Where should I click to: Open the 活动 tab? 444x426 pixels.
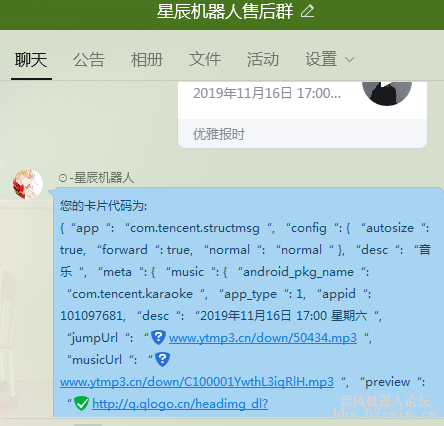click(x=263, y=60)
